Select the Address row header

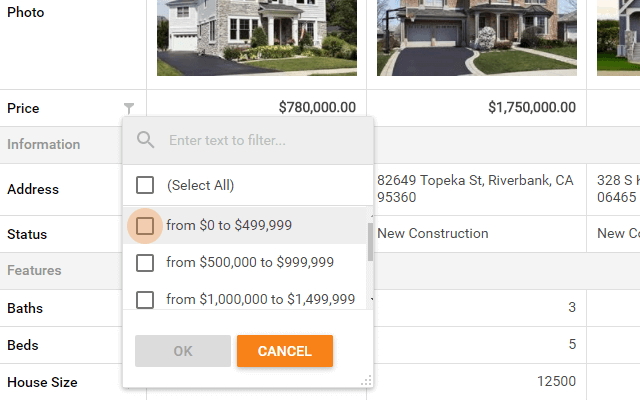coord(33,189)
